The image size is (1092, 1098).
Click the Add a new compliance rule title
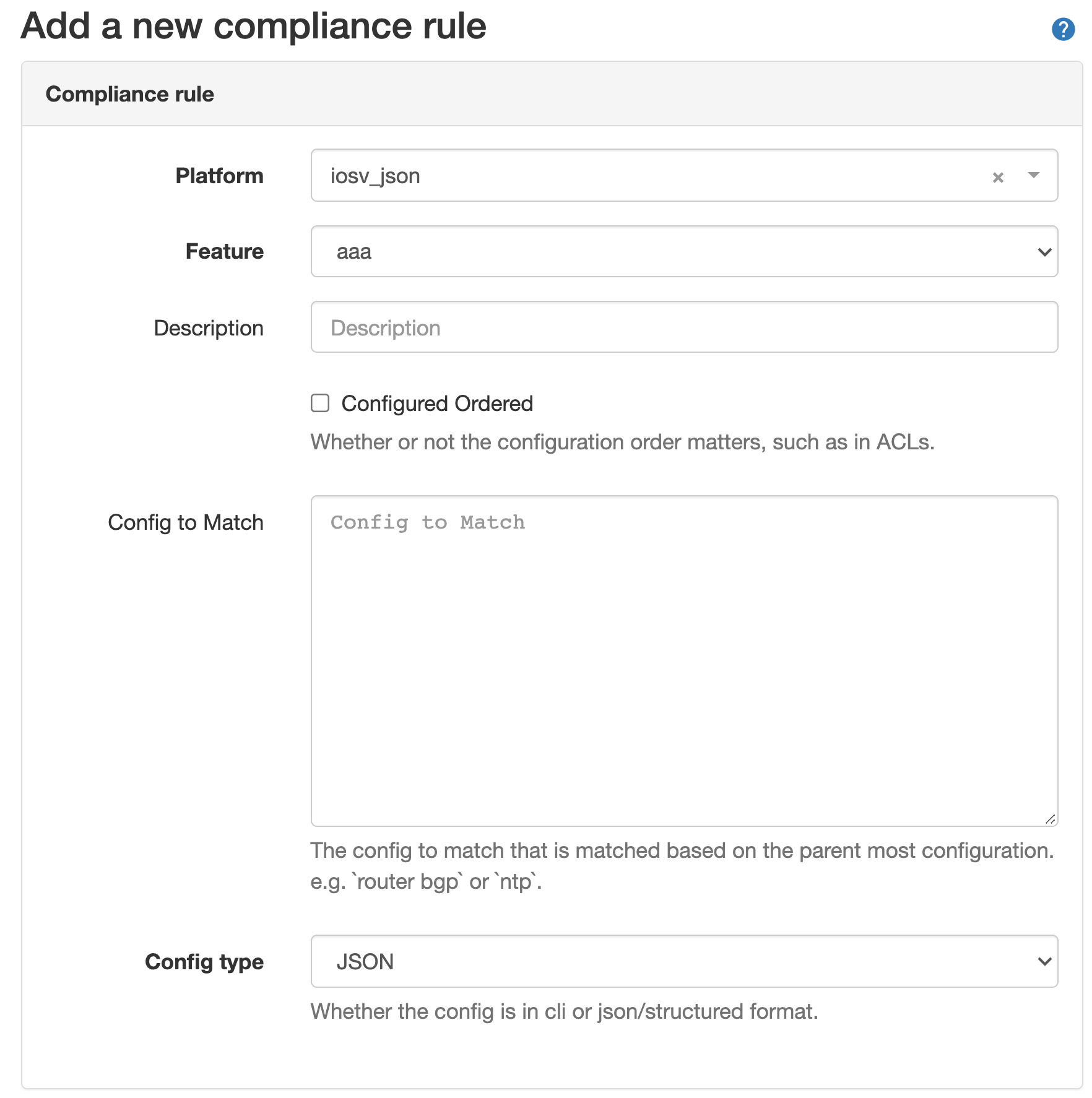point(254,27)
